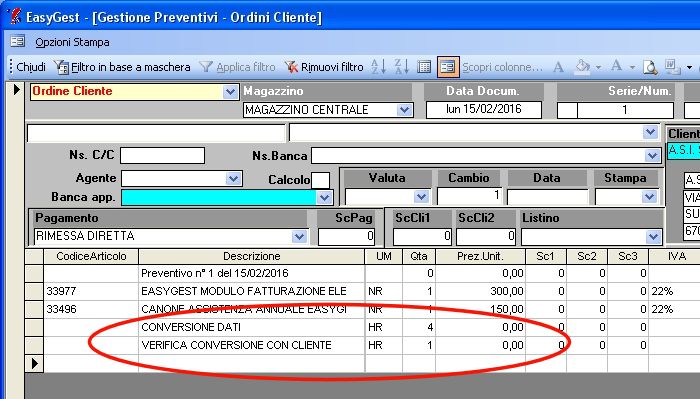Click the Prez.Unit. column header

(x=480, y=256)
